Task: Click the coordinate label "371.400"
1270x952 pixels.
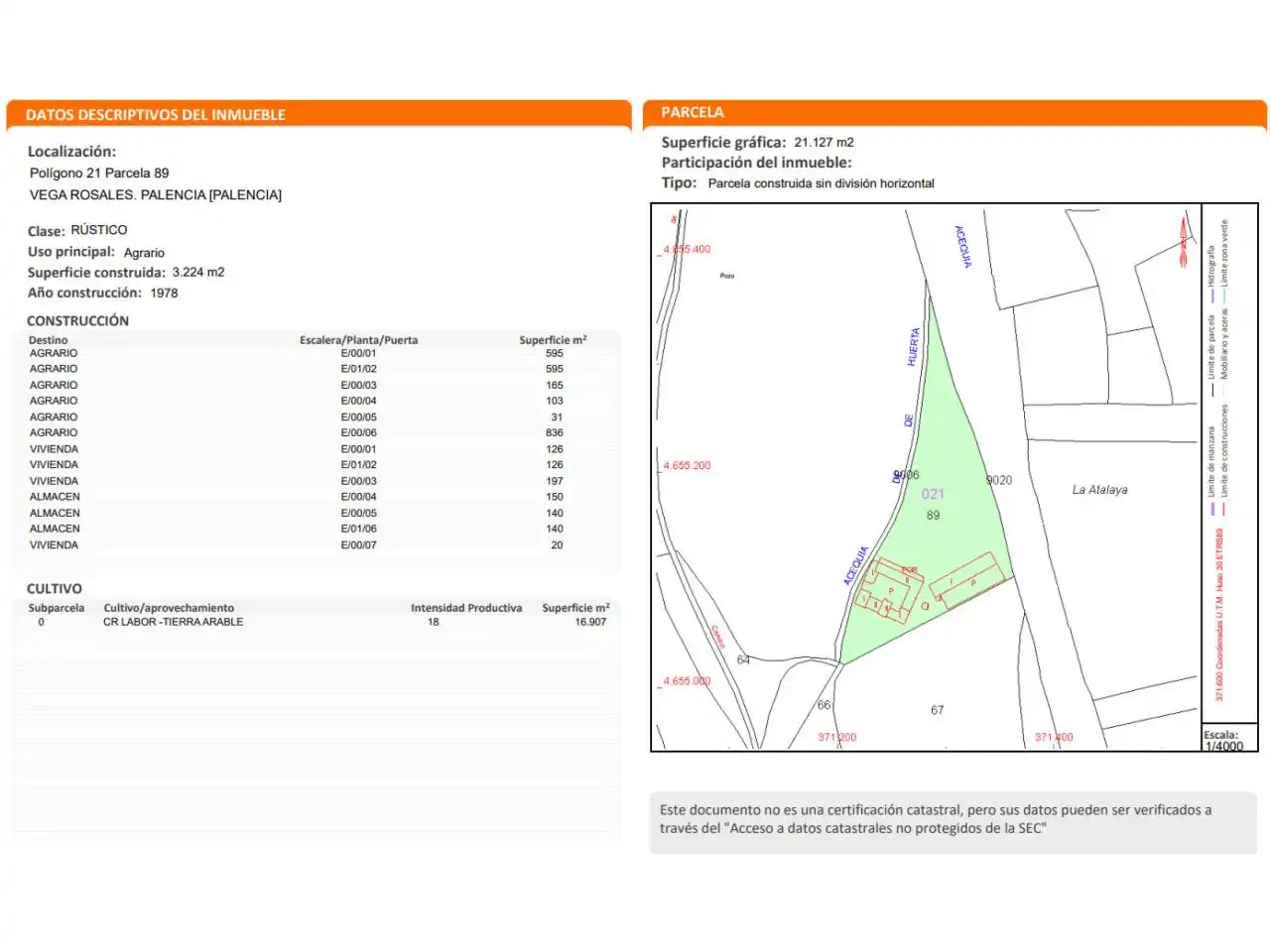Action: (1054, 738)
